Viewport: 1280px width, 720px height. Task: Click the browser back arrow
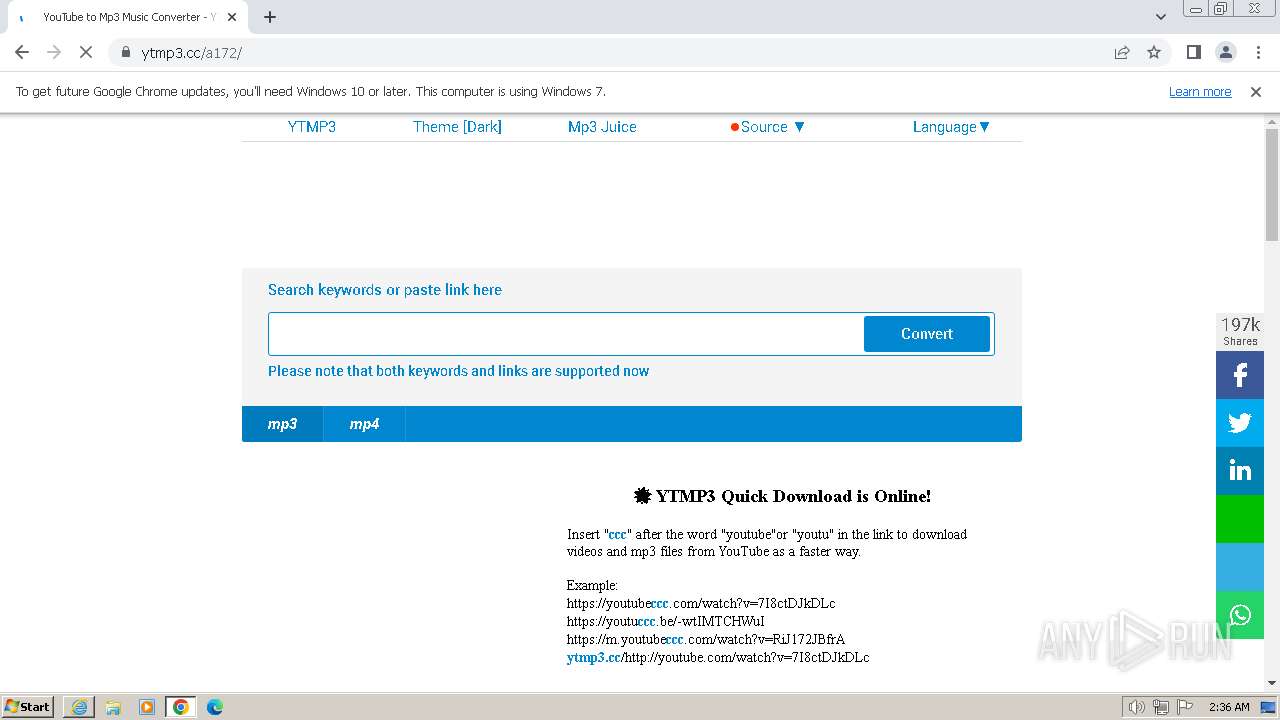point(22,52)
